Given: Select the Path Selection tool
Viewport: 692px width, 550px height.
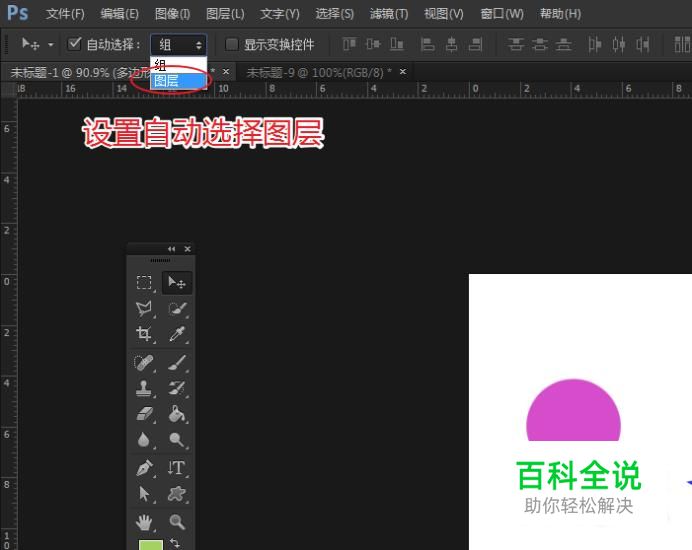Looking at the screenshot, I should coord(144,494).
